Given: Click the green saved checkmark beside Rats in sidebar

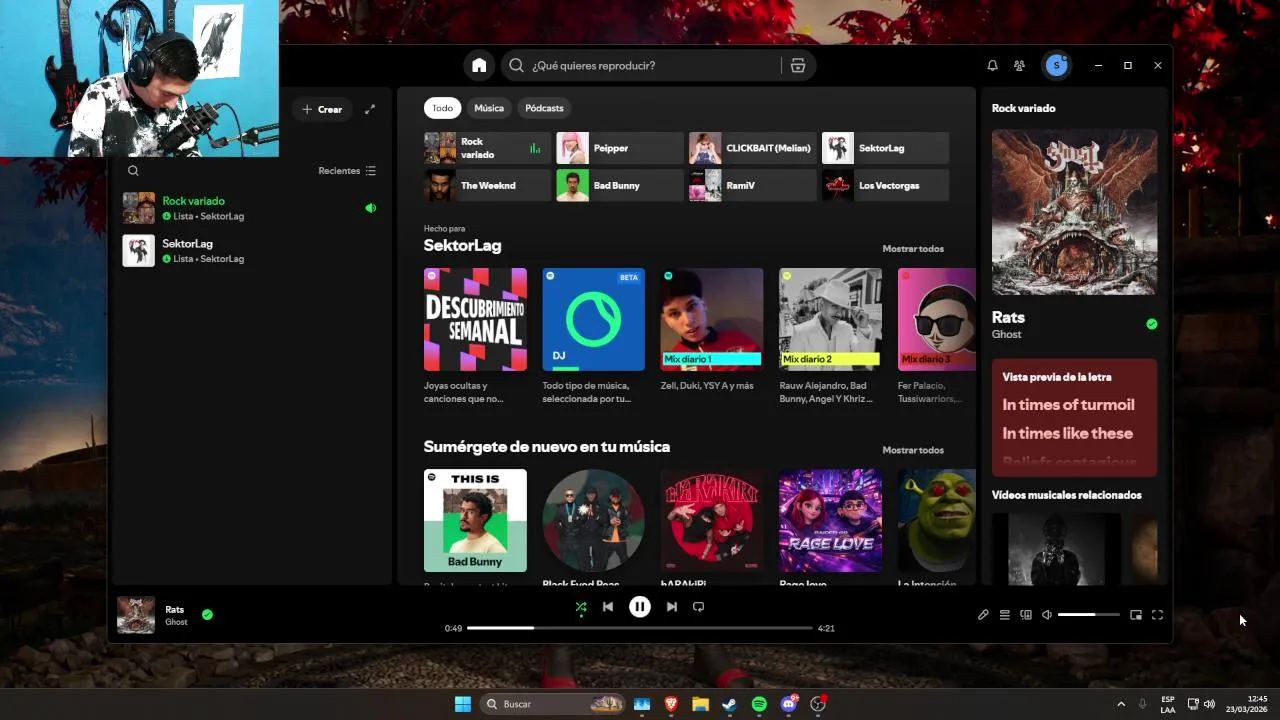Looking at the screenshot, I should coord(1152,324).
